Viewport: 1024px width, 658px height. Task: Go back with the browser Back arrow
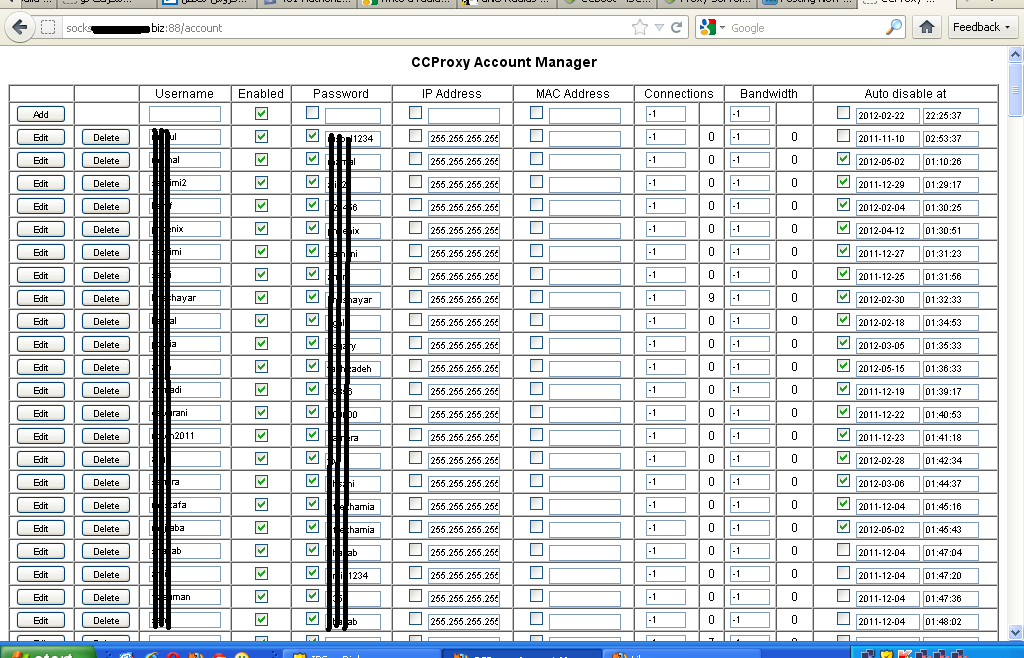coord(20,27)
